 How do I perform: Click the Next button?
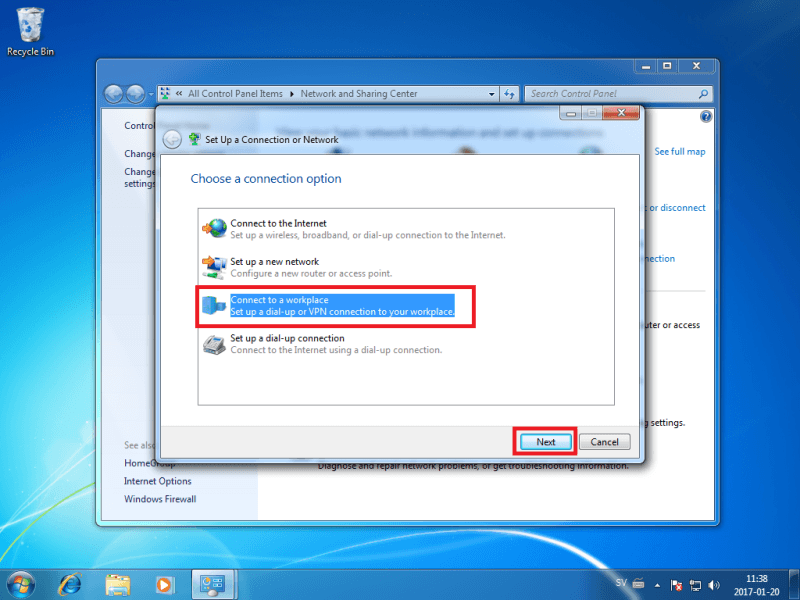pyautogui.click(x=545, y=442)
